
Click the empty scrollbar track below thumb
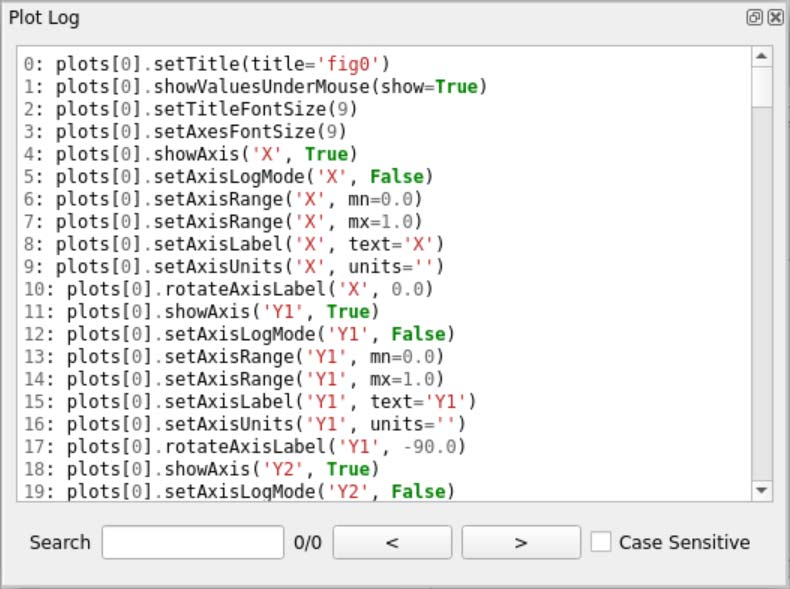click(x=761, y=300)
